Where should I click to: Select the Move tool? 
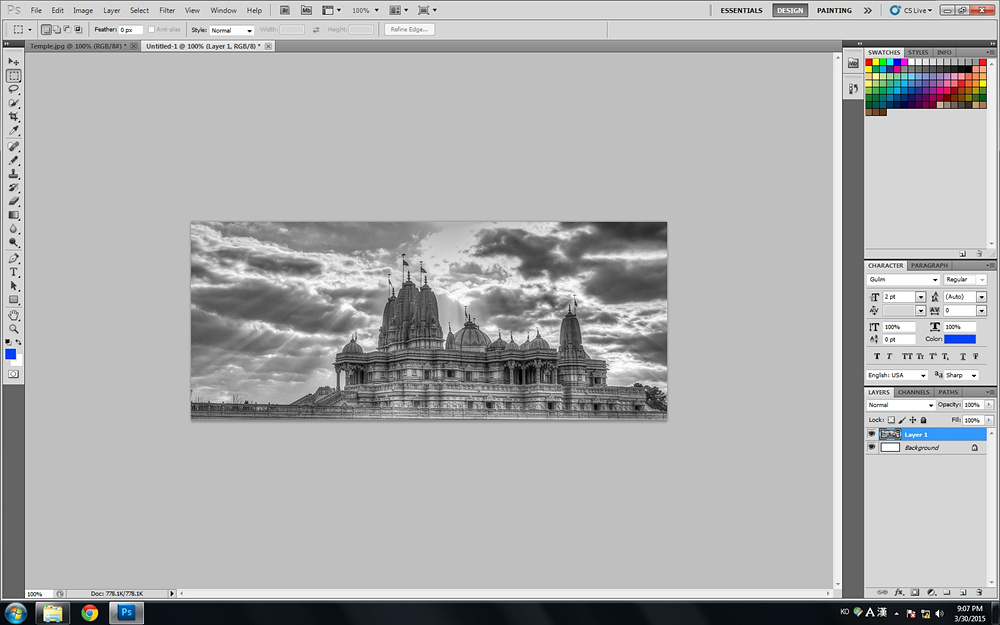click(14, 62)
